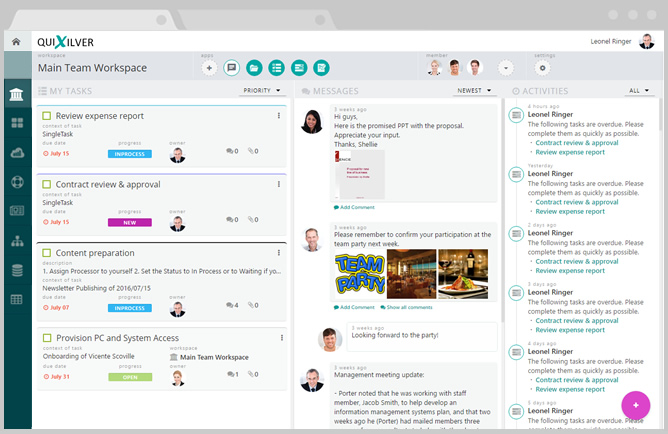Screen dimensions: 668x434
Task: Click the Main Team Workspace title
Action: click(92, 68)
